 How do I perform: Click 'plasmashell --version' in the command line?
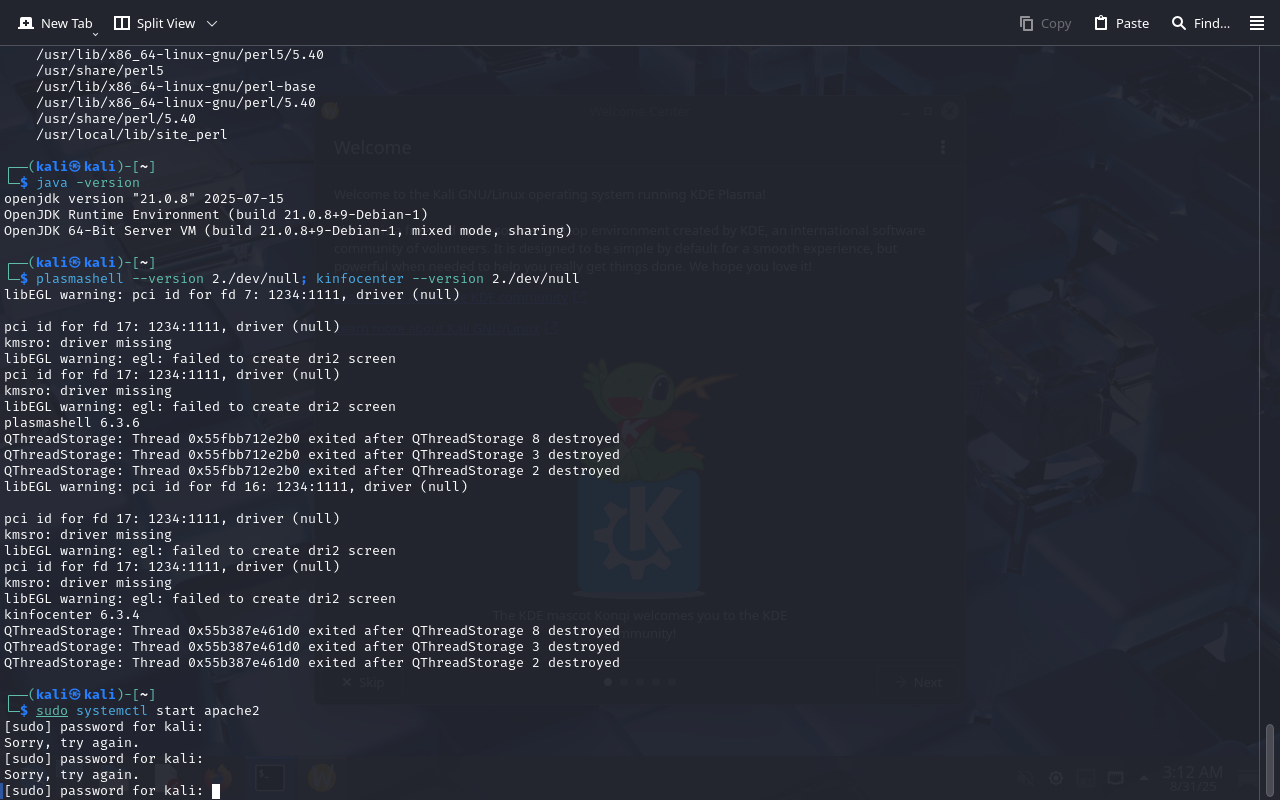tap(120, 279)
